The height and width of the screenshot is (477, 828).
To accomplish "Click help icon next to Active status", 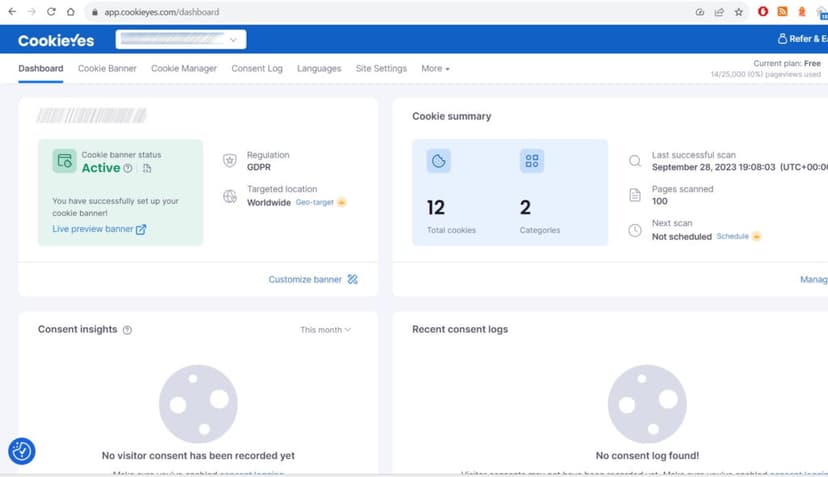I will click(x=128, y=168).
